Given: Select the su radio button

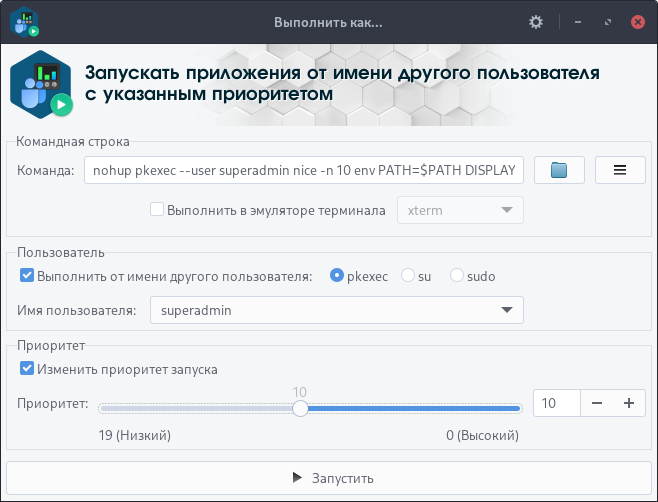Looking at the screenshot, I should pyautogui.click(x=408, y=275).
